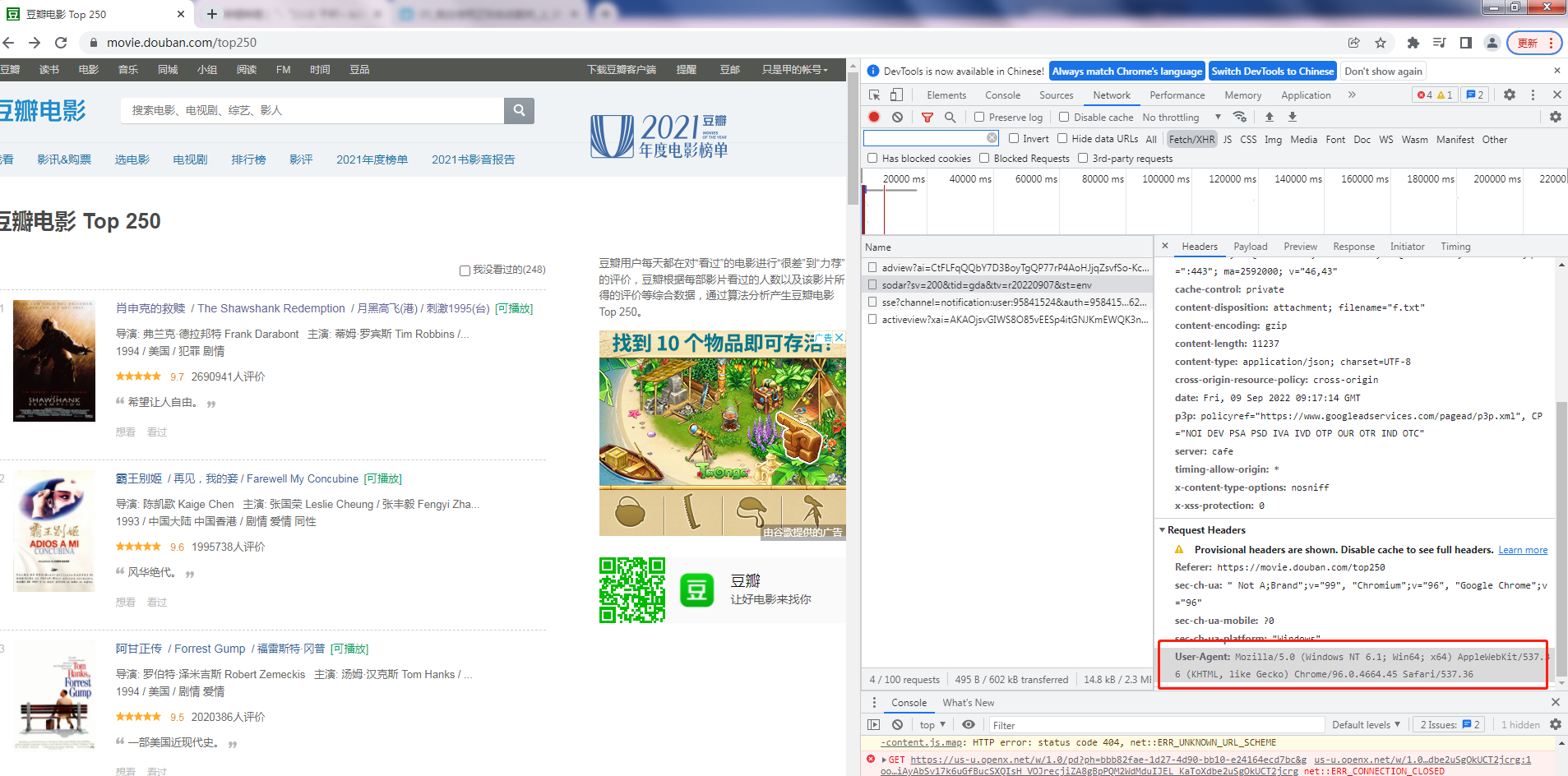The width and height of the screenshot is (1568, 776).
Task: Open No throttling dropdown
Action: coord(1182,118)
